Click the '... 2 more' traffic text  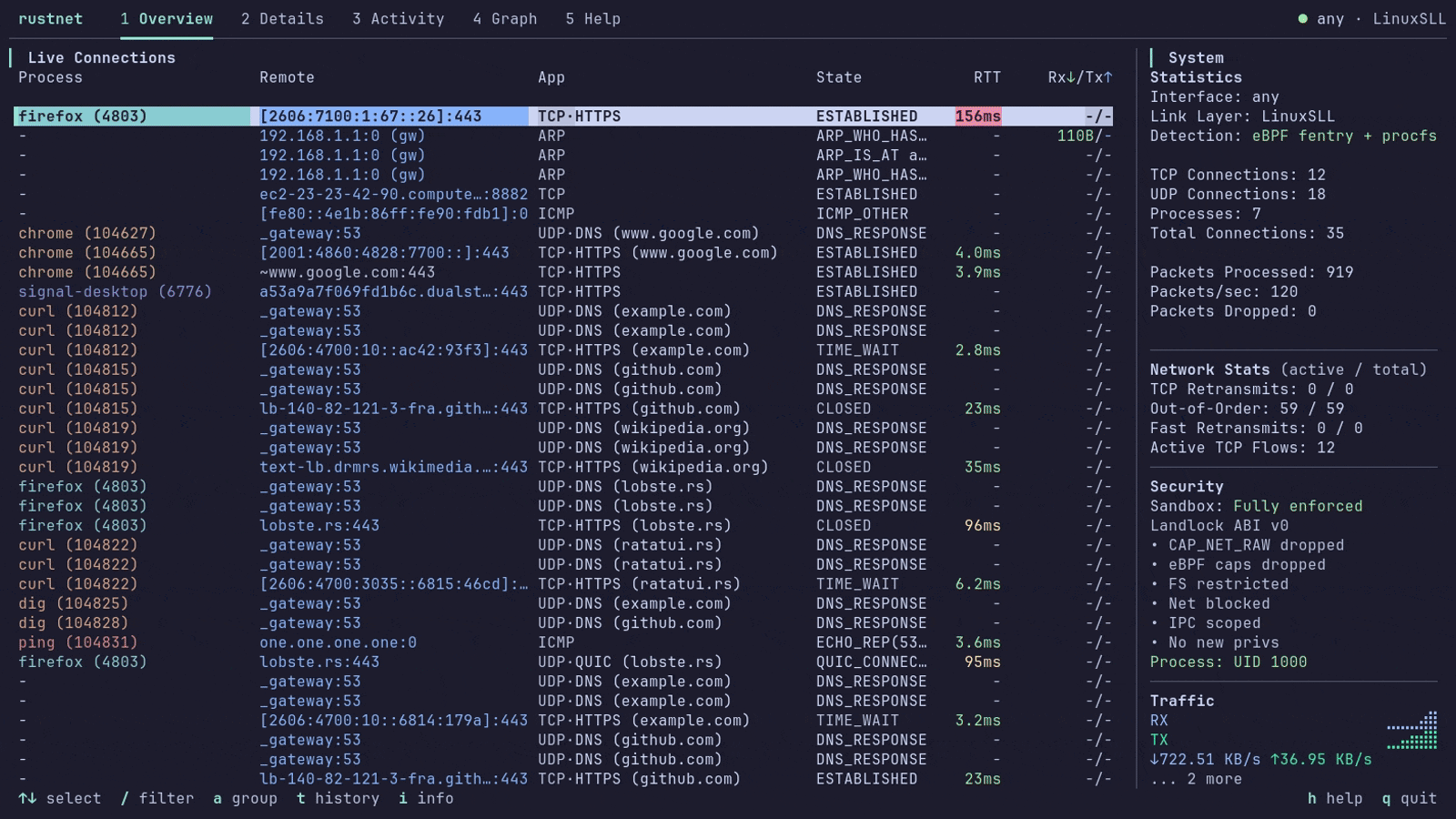(x=1196, y=779)
